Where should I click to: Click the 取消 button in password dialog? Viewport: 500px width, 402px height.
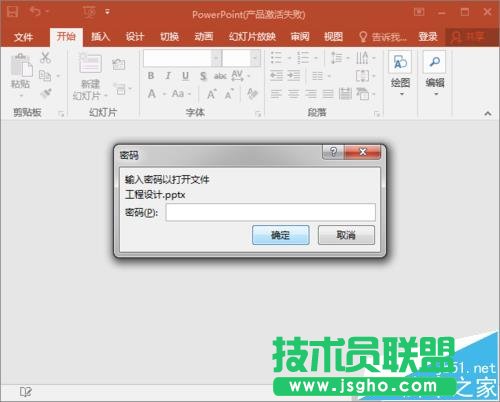(x=346, y=235)
